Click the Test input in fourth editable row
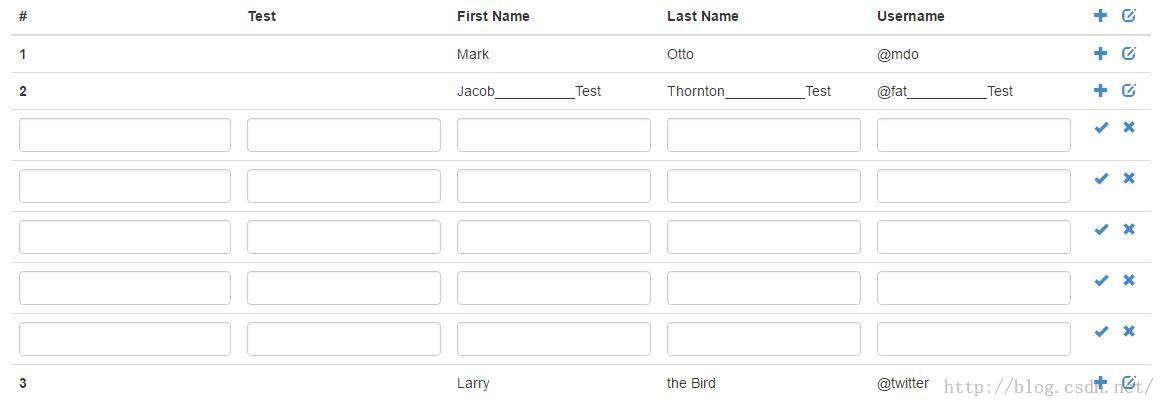1166x407 pixels. click(x=343, y=288)
